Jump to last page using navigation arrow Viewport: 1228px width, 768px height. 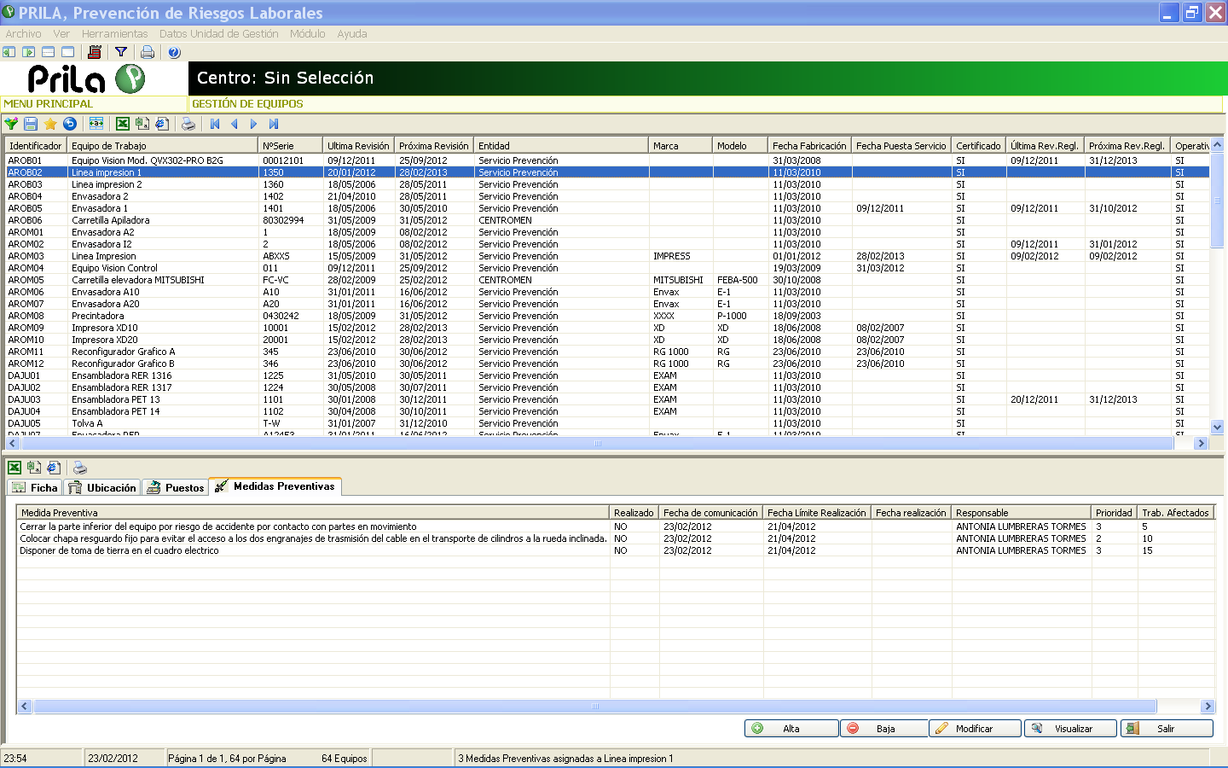point(273,124)
